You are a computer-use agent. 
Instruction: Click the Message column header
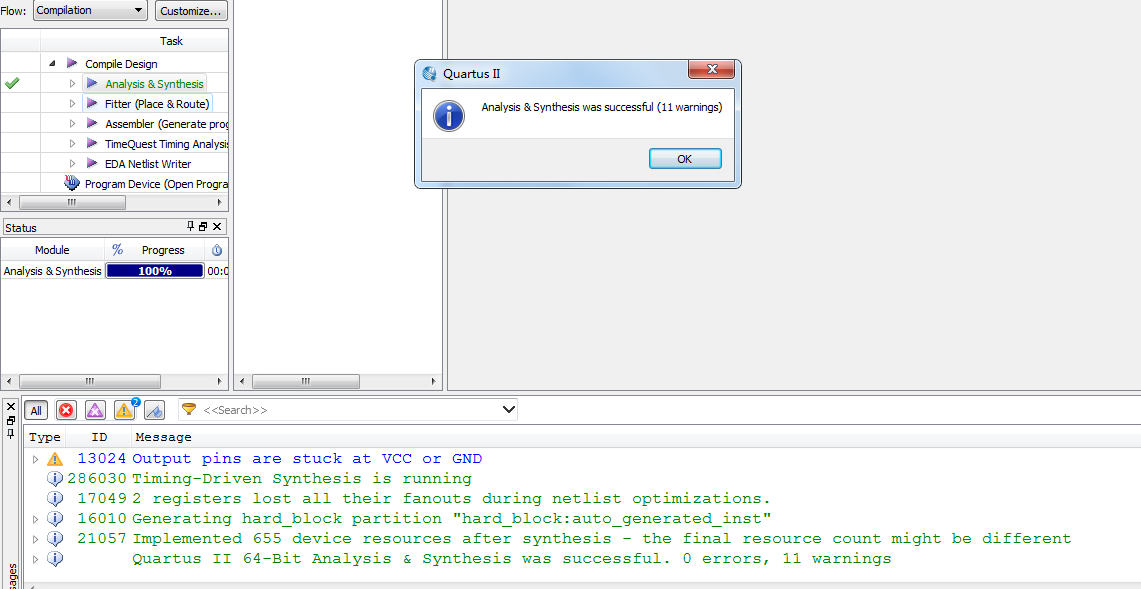[x=163, y=437]
